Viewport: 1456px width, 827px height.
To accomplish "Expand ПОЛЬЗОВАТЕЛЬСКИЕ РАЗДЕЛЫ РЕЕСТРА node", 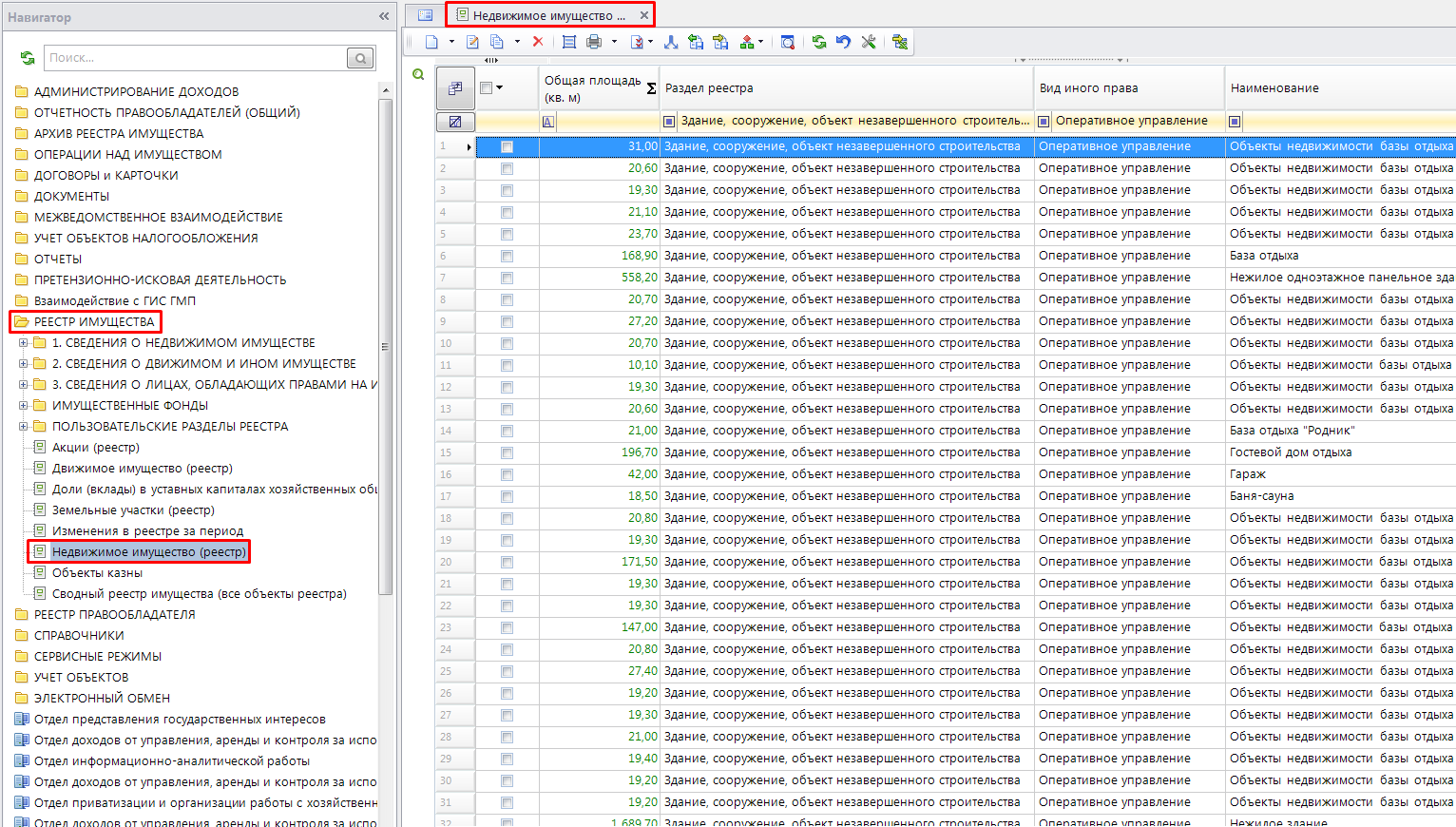I will (23, 426).
